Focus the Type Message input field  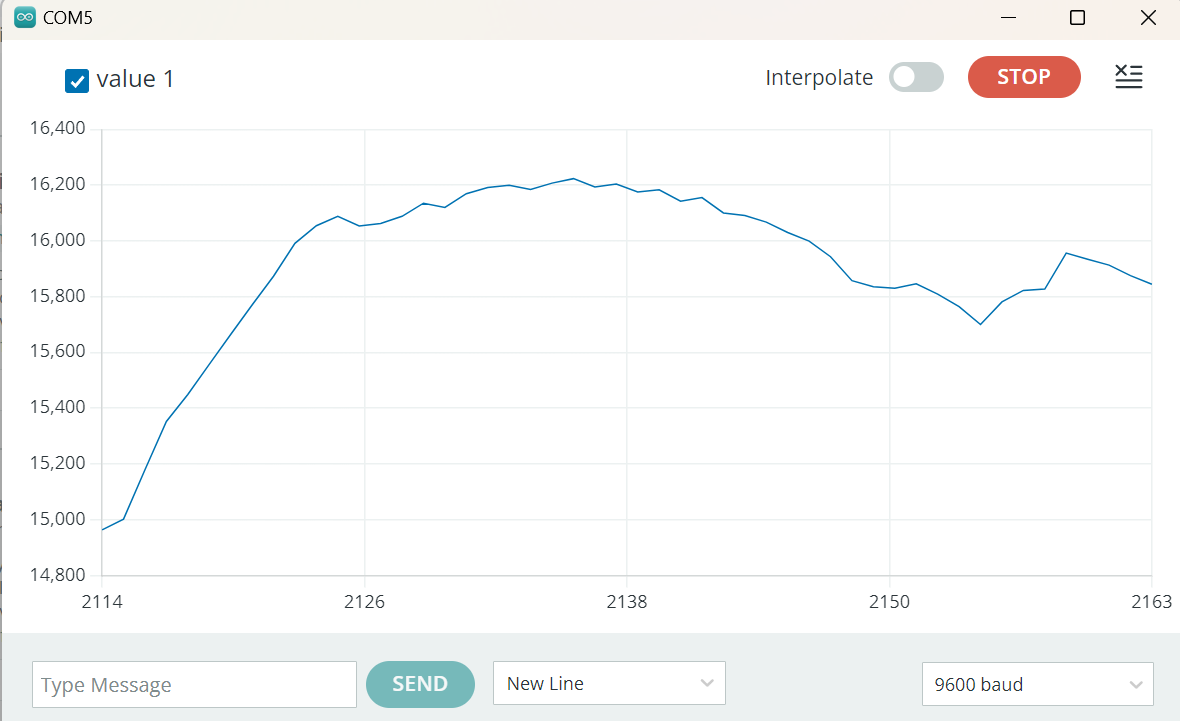coord(194,685)
